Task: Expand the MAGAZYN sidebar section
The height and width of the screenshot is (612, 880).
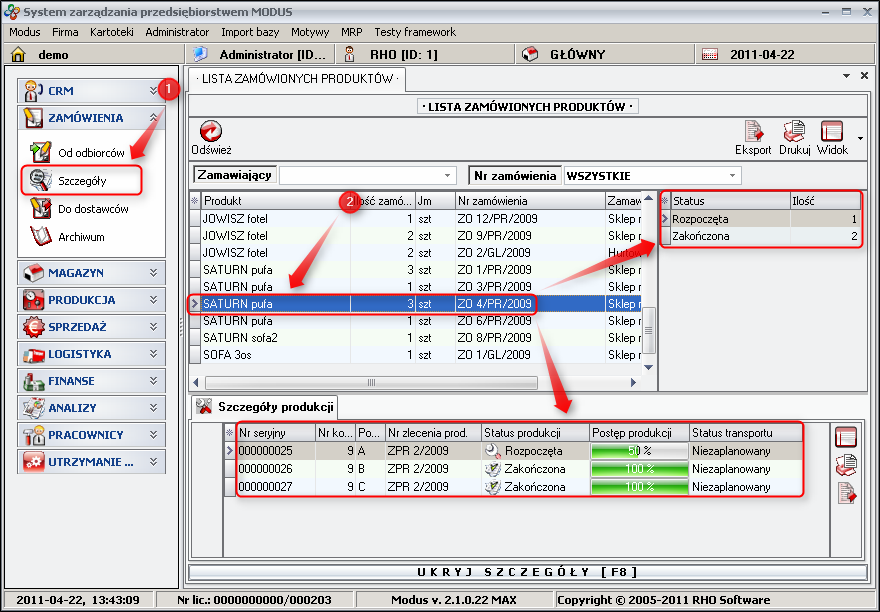Action: click(89, 272)
